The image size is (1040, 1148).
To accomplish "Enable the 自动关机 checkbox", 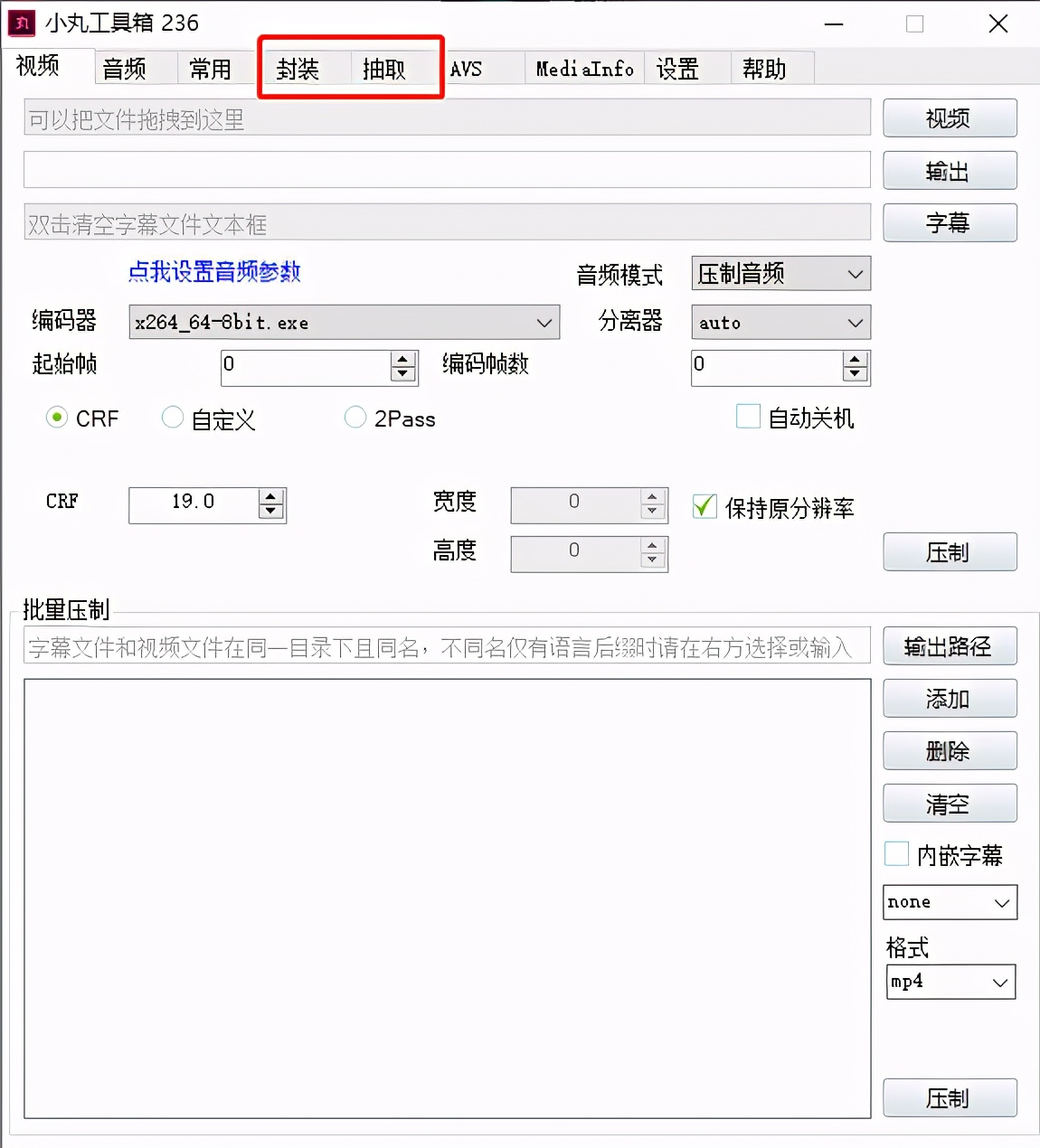I will 748,417.
